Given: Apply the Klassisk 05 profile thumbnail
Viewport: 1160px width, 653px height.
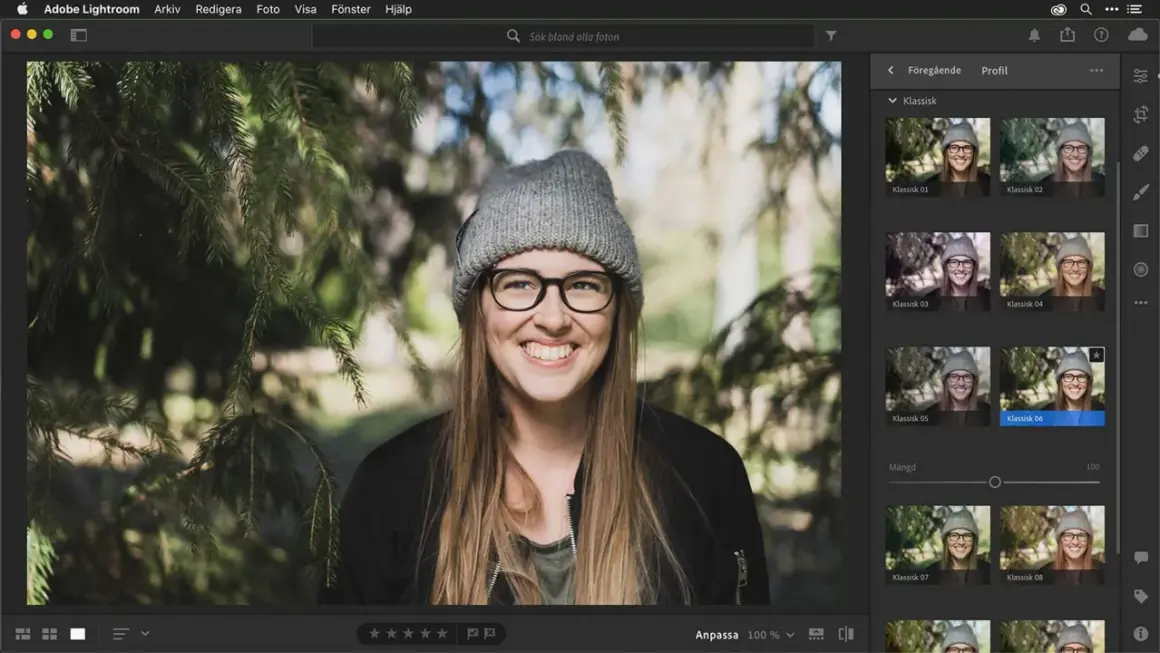Looking at the screenshot, I should (x=937, y=385).
